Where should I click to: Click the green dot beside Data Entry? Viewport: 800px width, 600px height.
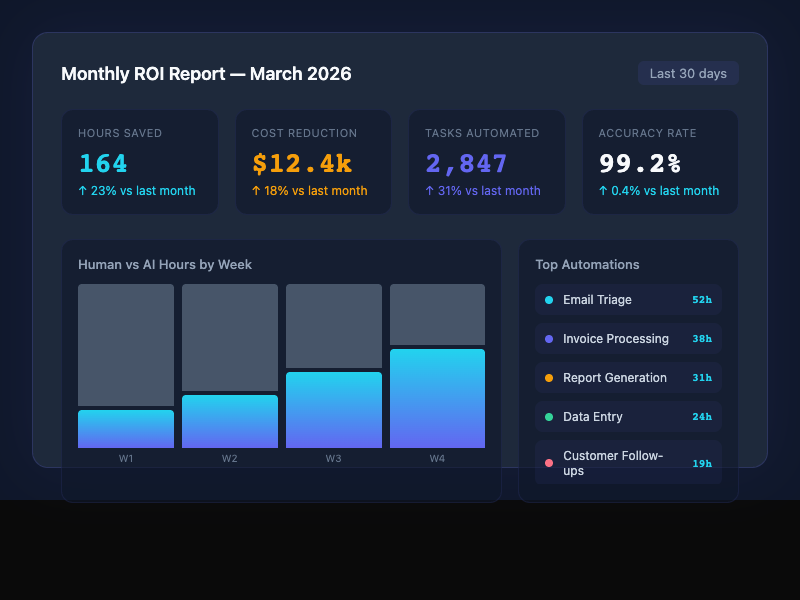point(549,417)
